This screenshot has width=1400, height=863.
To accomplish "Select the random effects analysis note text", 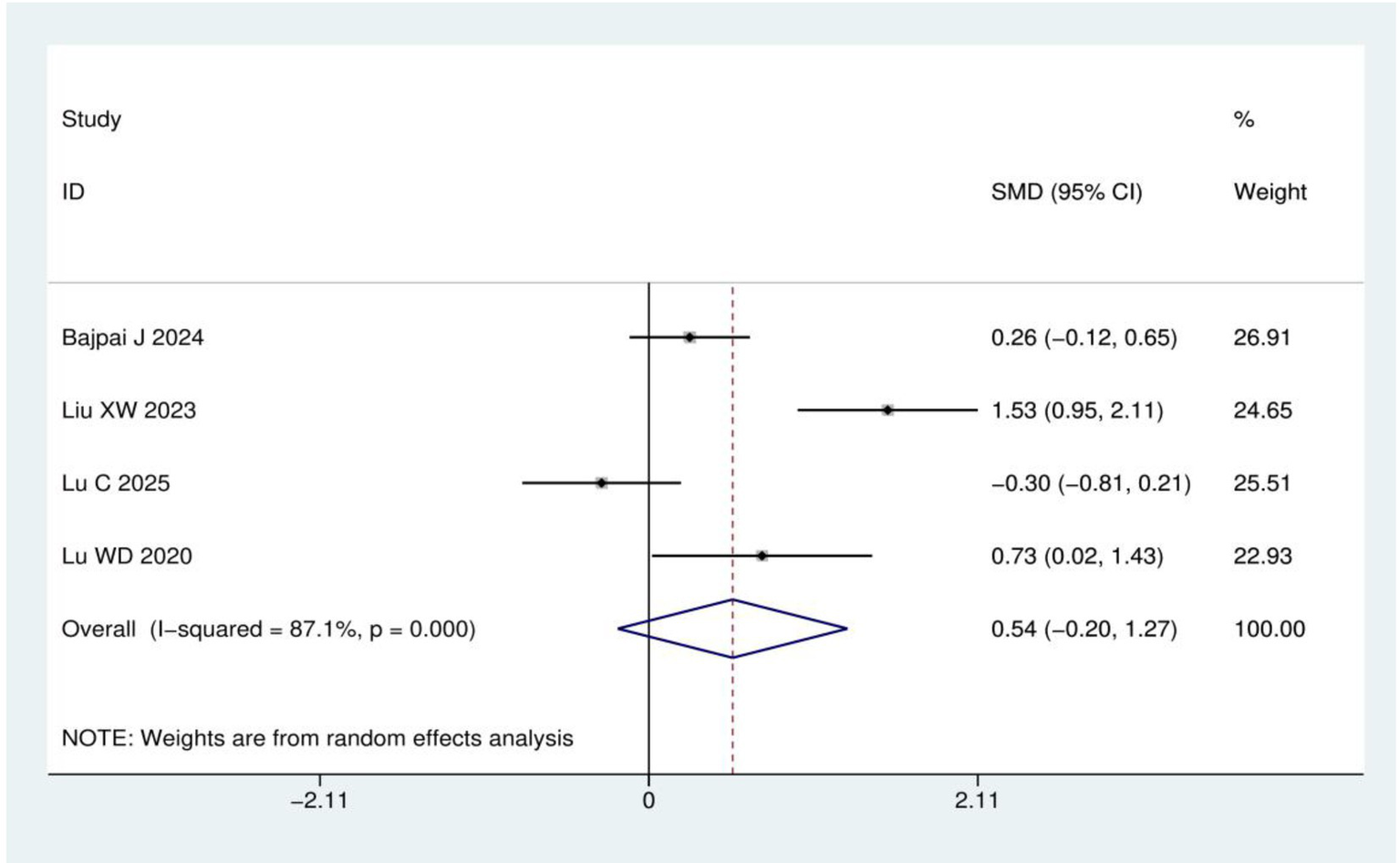I will coord(317,738).
